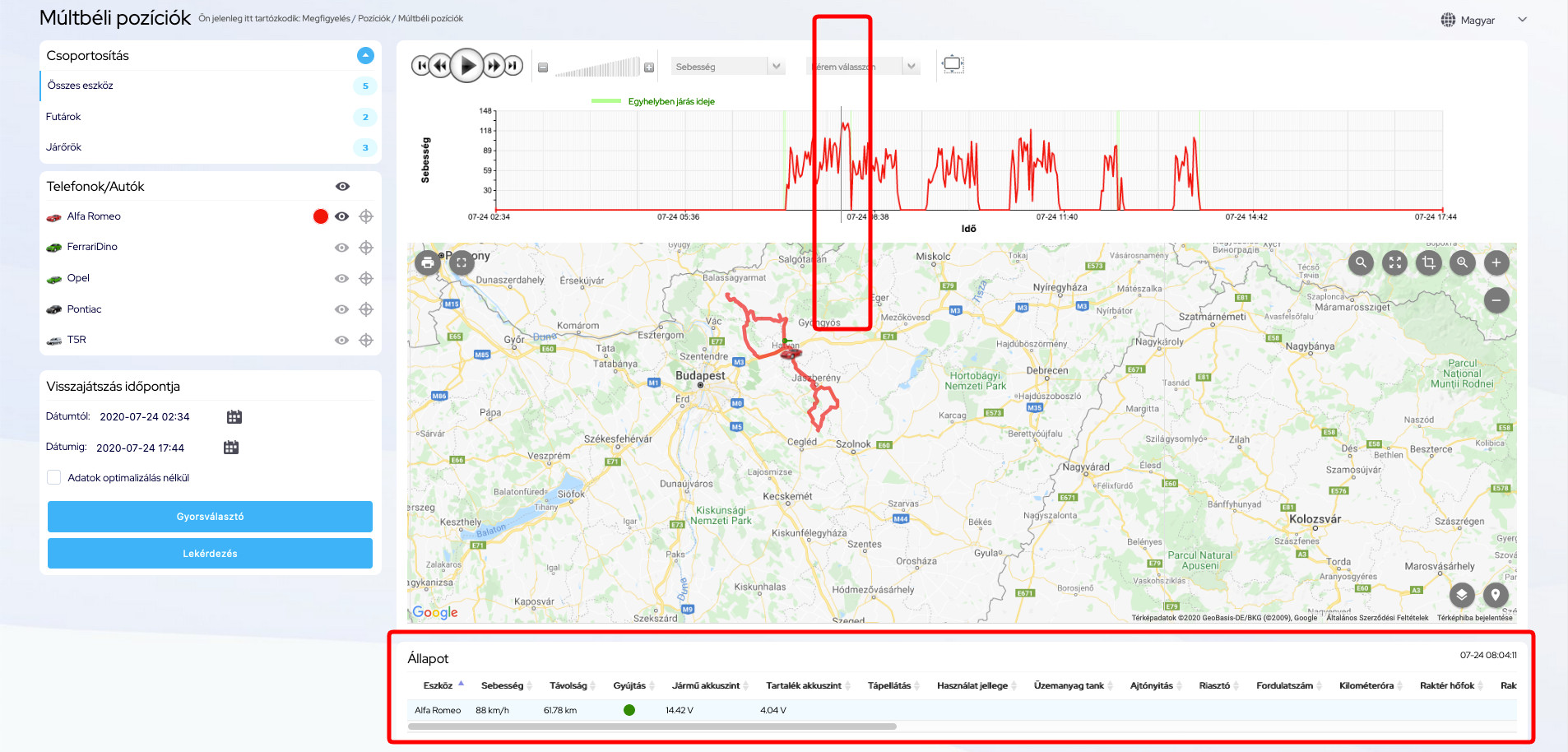This screenshot has height=752, width=1568.
Task: Zoom out the map with minus button
Action: click(x=1496, y=300)
